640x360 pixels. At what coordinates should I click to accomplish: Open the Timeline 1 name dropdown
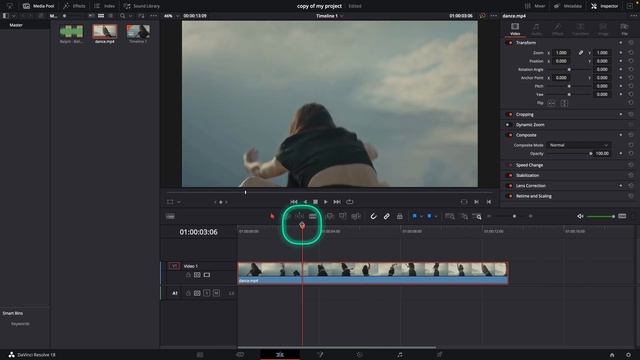click(342, 16)
